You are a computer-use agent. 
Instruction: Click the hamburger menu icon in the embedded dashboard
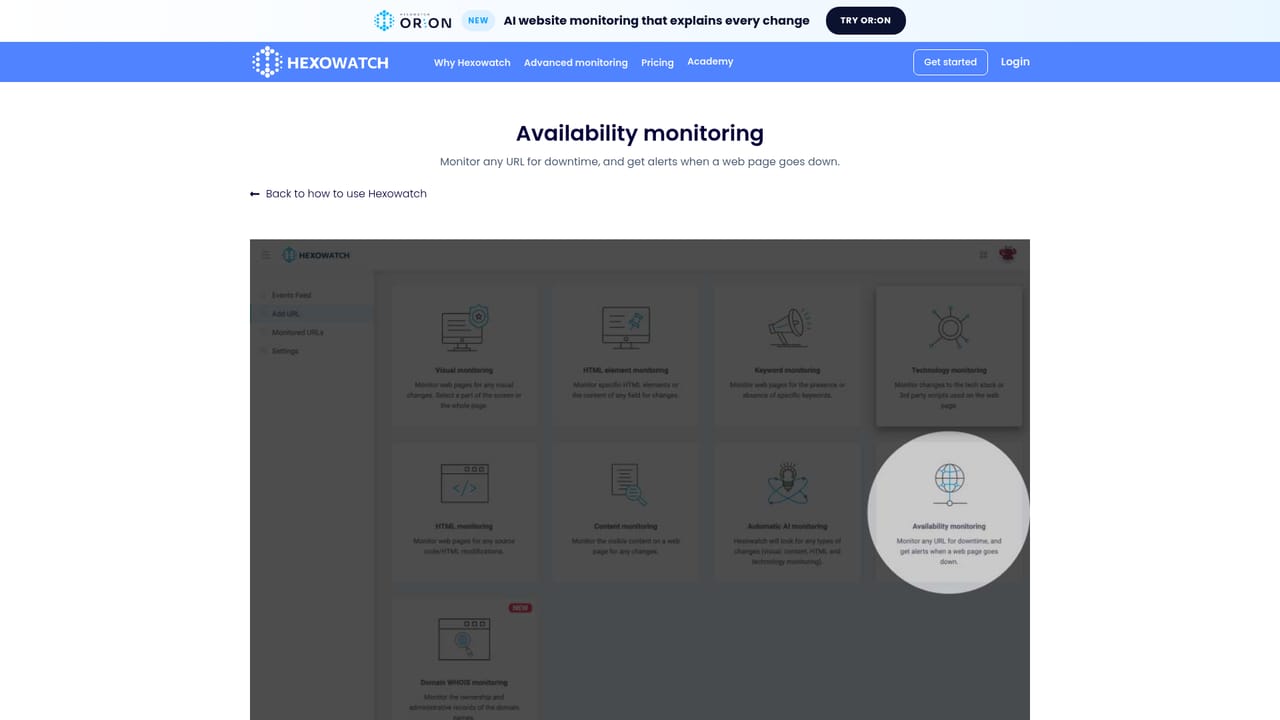coord(266,255)
